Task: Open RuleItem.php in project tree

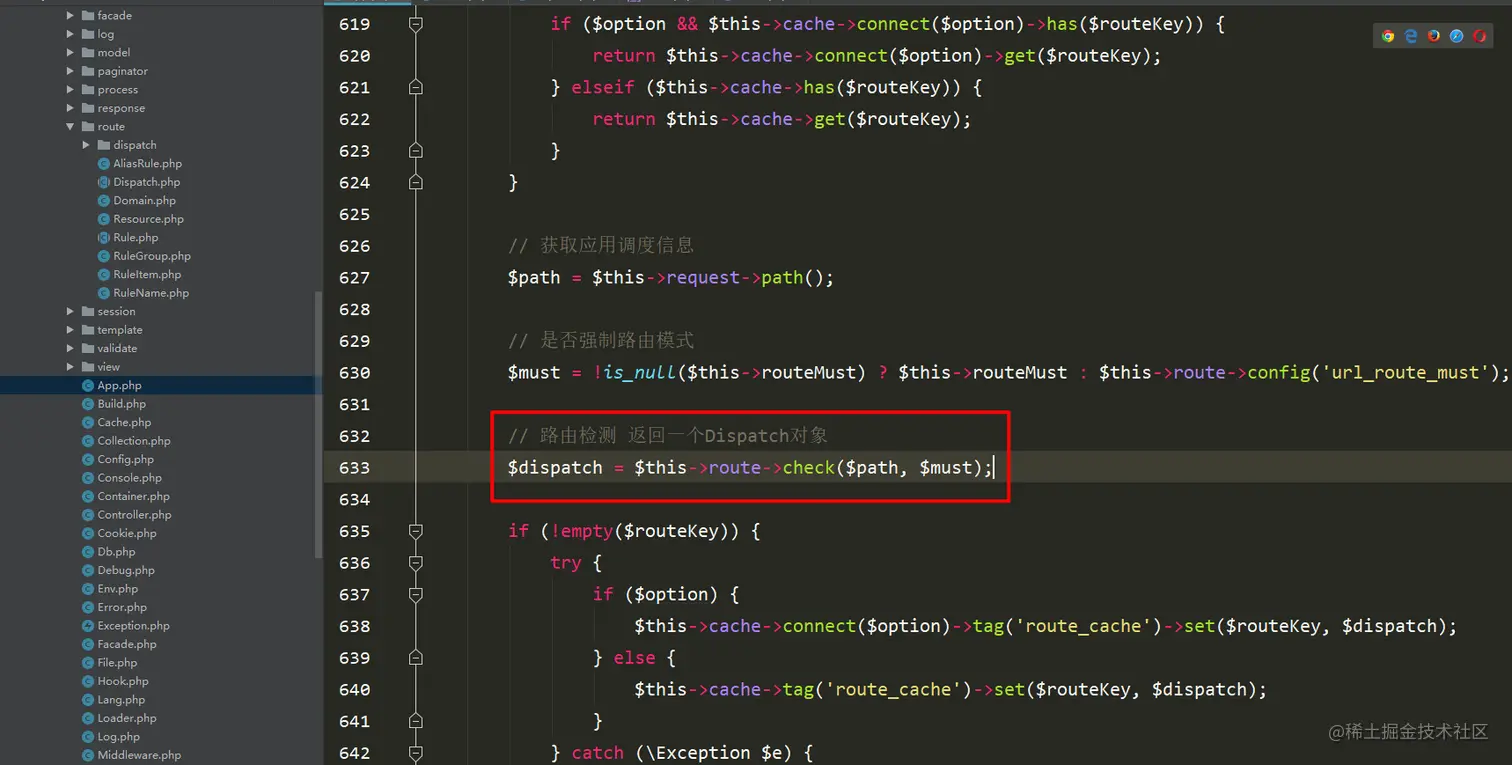Action: coord(147,275)
